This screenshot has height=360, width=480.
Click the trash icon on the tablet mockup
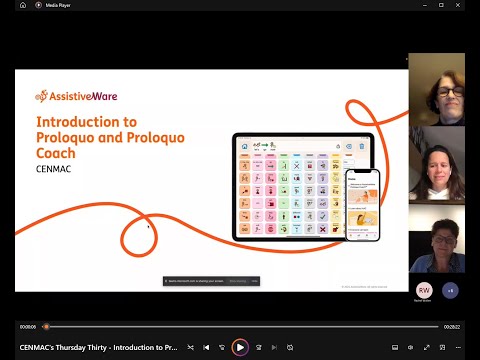tap(362, 146)
